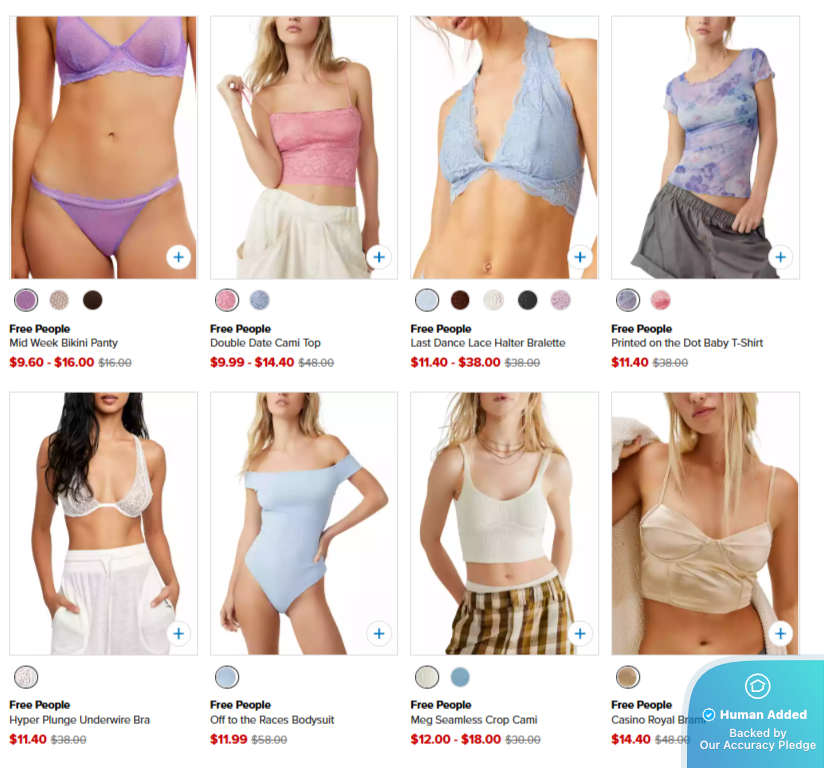The width and height of the screenshot is (824, 768).
Task: Open Off to the Races Bodysuit link
Action: (x=272, y=720)
